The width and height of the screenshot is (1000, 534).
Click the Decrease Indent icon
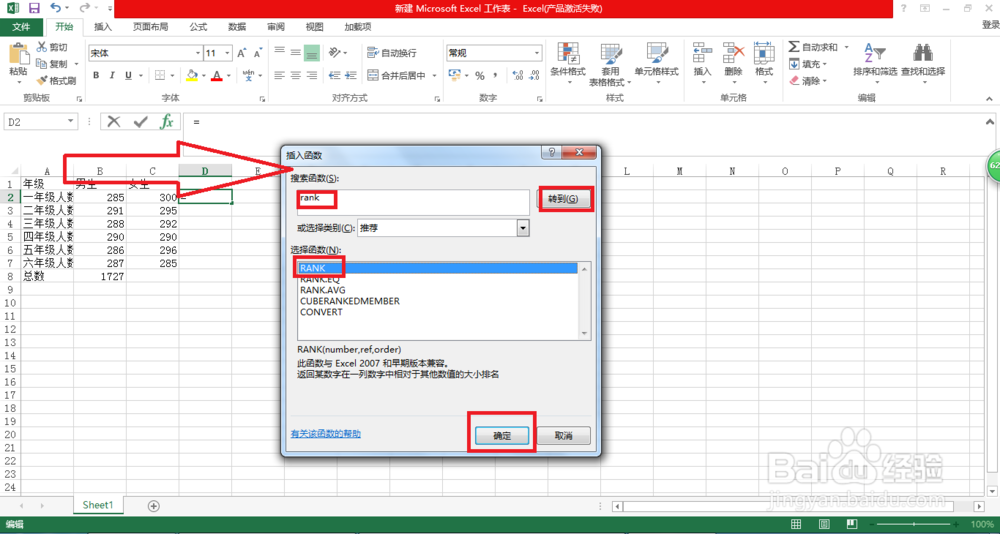335,75
